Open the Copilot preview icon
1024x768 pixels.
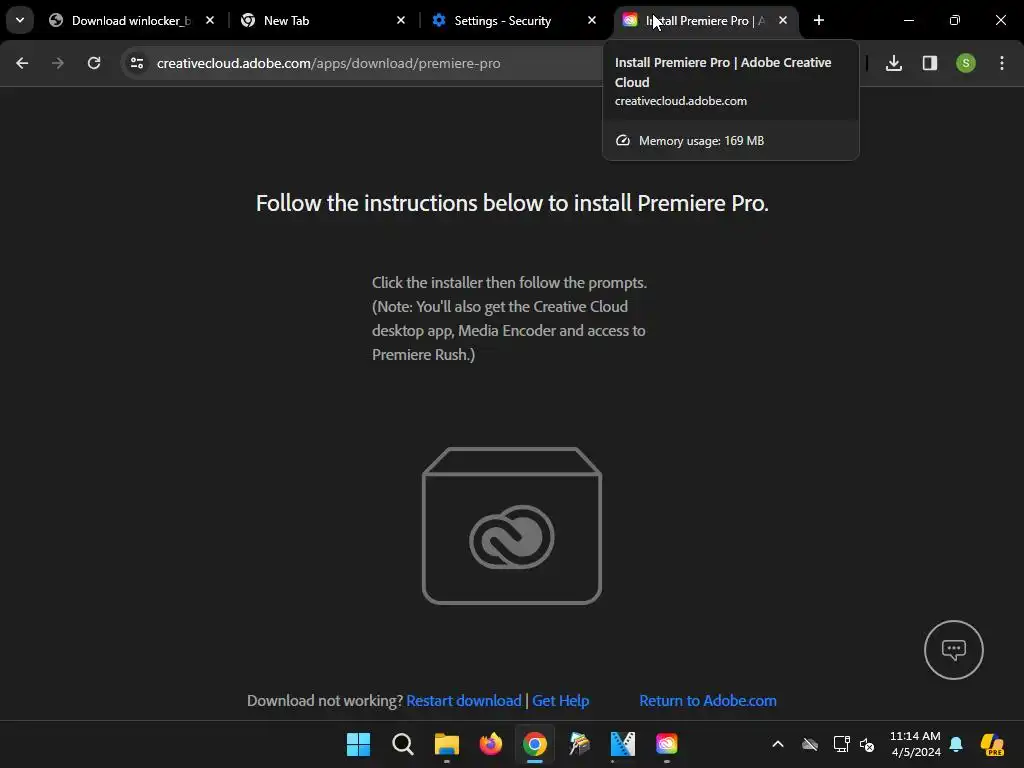pos(992,744)
